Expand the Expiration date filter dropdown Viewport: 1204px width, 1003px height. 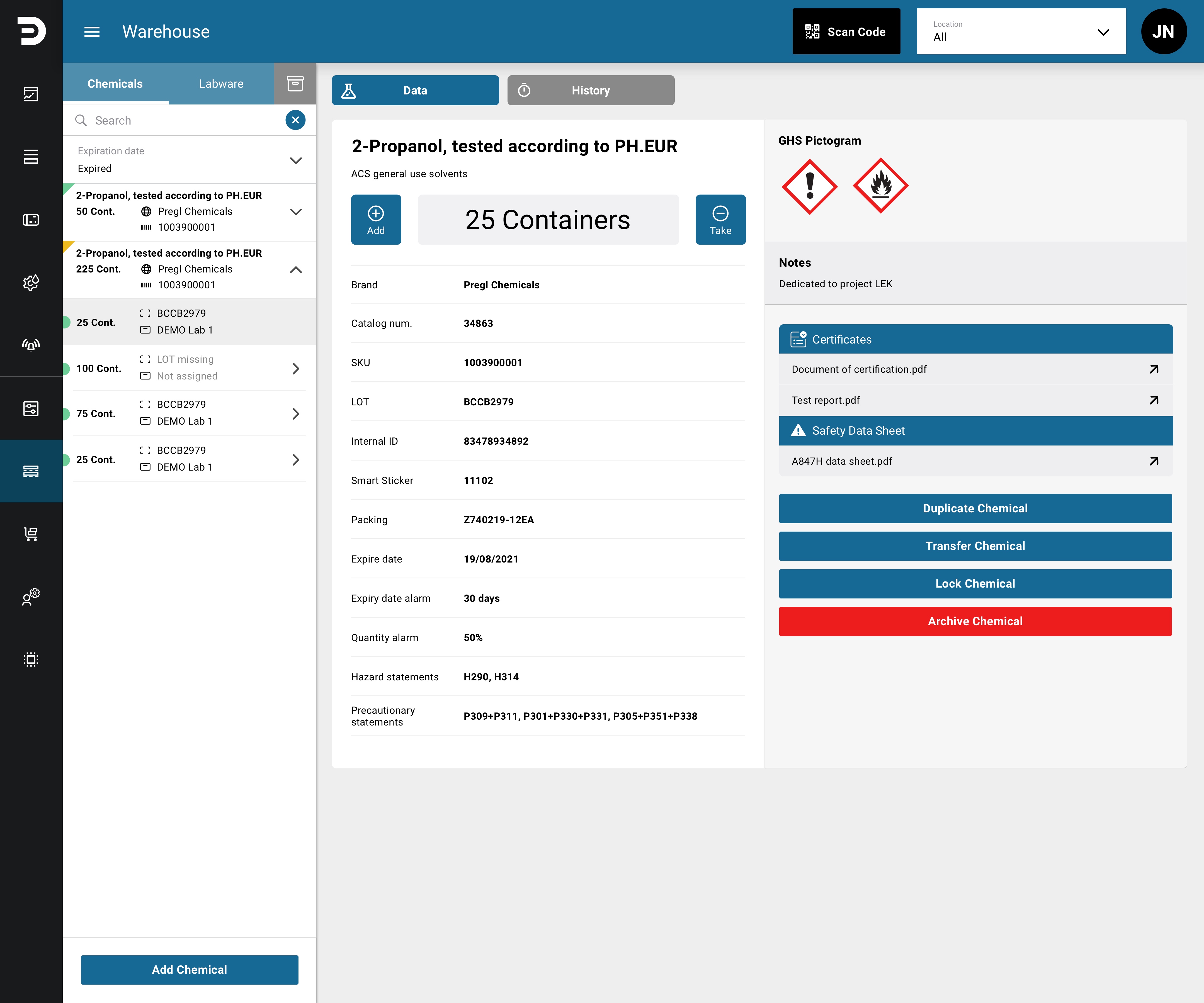[x=189, y=160]
